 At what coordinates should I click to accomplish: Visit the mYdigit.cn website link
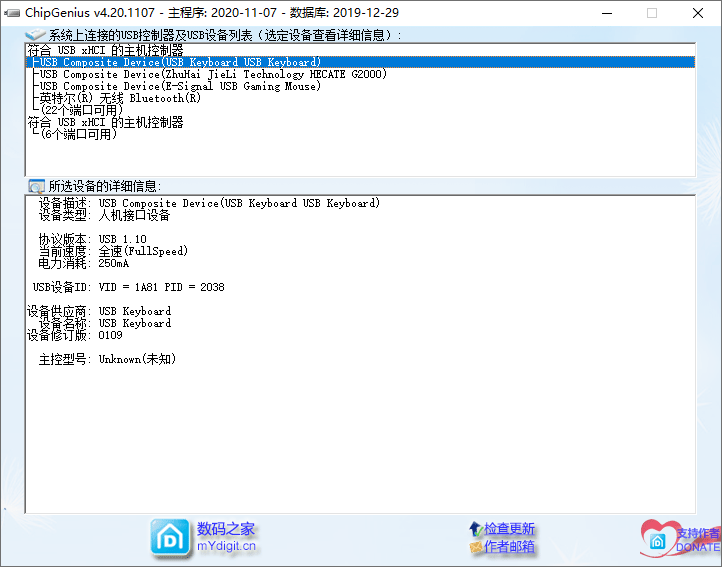coord(226,546)
